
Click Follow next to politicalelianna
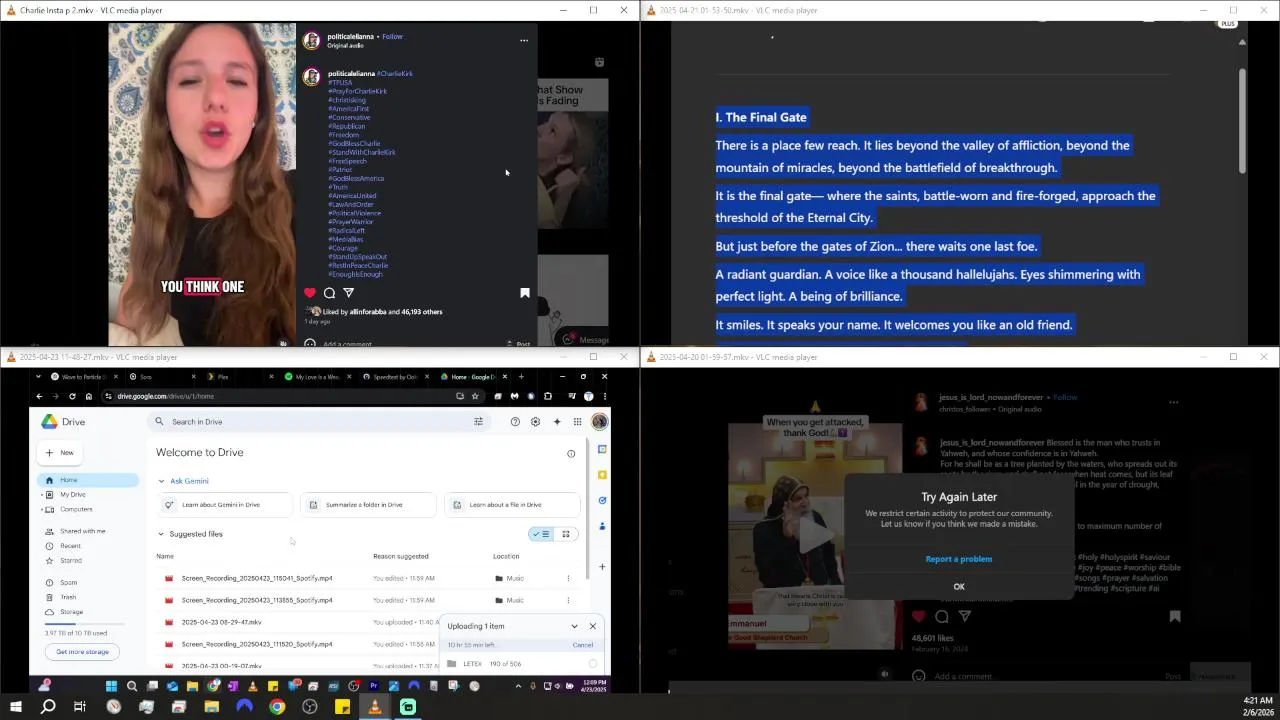tap(392, 37)
